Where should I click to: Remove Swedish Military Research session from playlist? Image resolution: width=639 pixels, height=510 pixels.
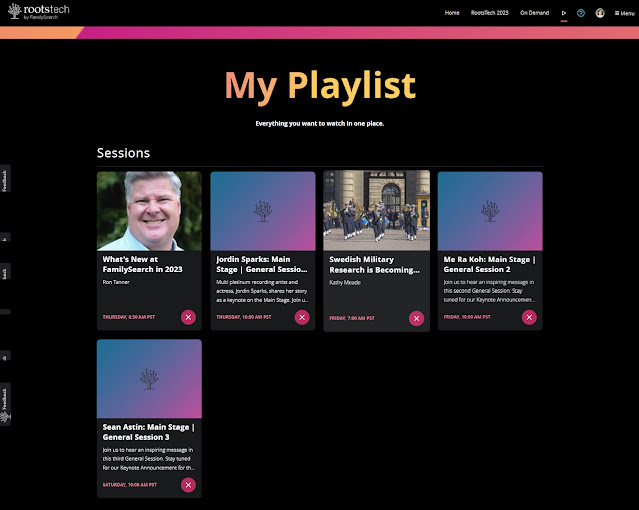coord(416,318)
